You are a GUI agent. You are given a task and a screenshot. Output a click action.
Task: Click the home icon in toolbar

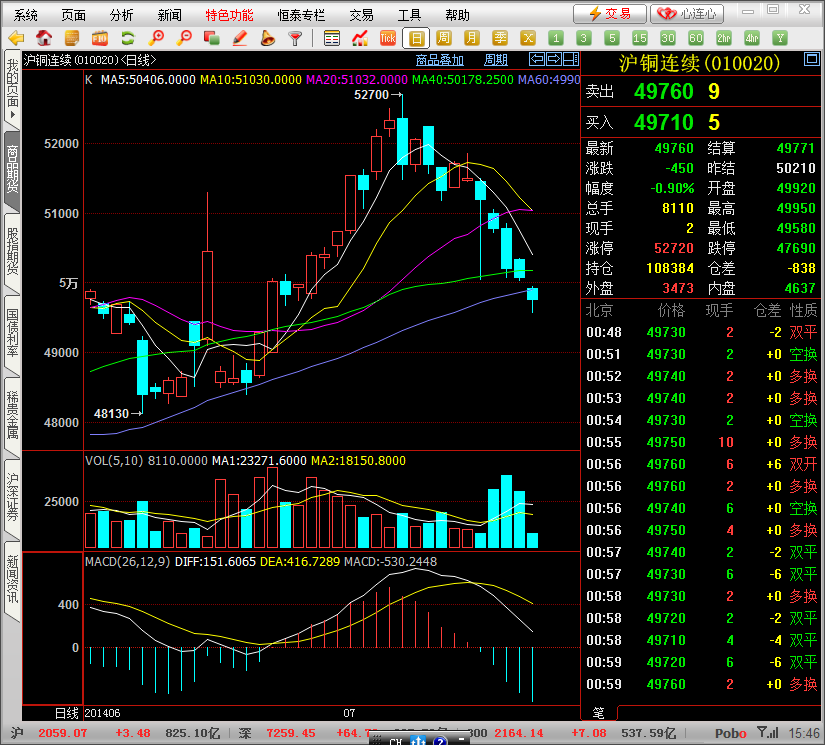click(x=45, y=38)
